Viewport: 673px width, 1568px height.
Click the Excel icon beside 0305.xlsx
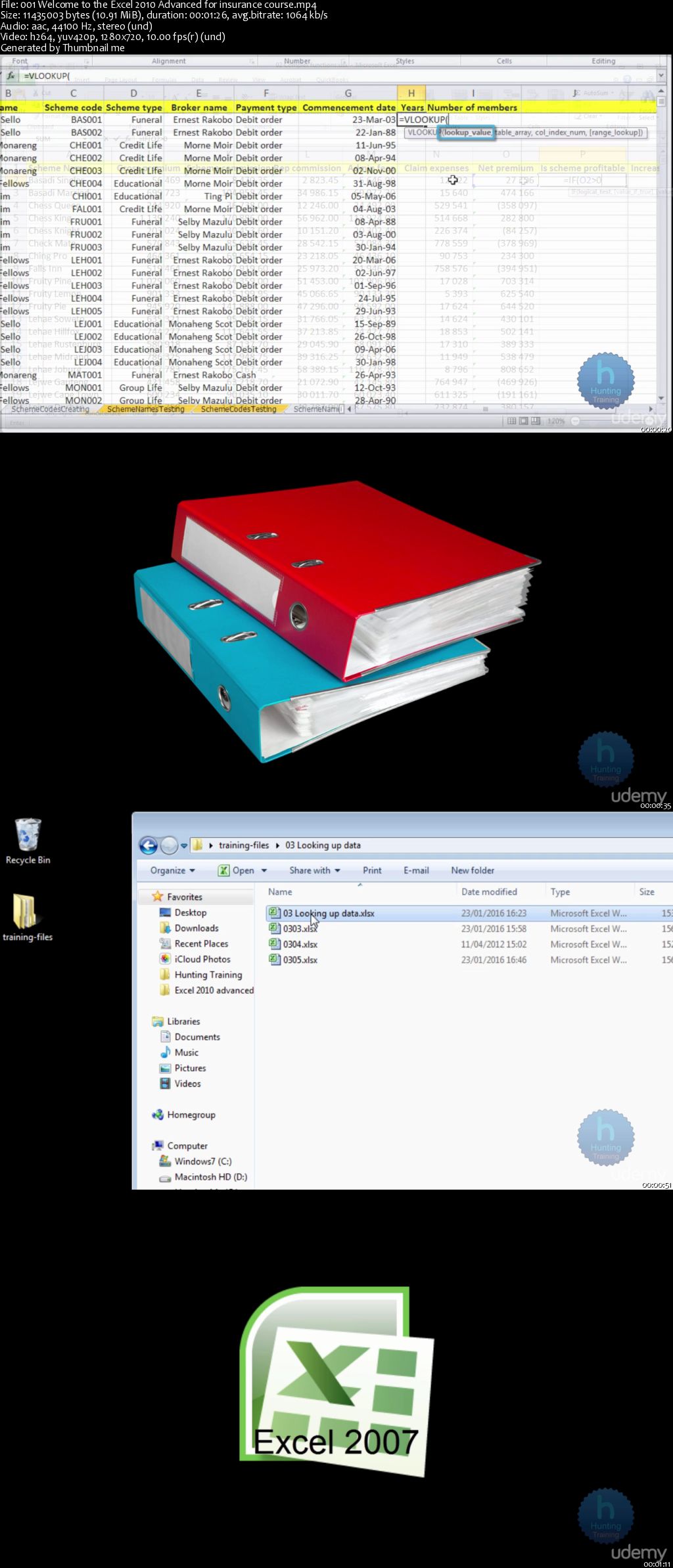[275, 960]
